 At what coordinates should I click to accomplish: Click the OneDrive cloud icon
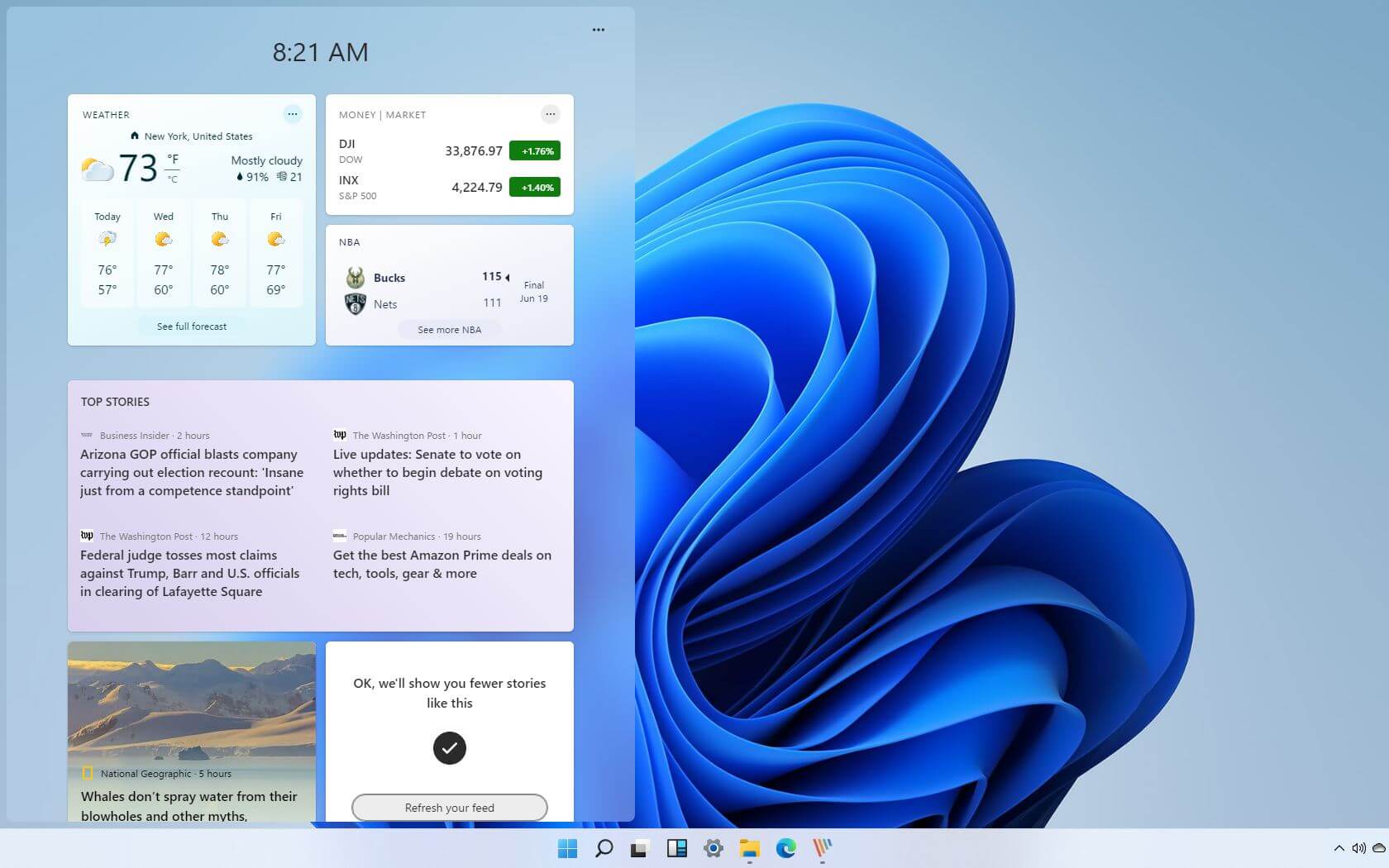[x=1378, y=848]
